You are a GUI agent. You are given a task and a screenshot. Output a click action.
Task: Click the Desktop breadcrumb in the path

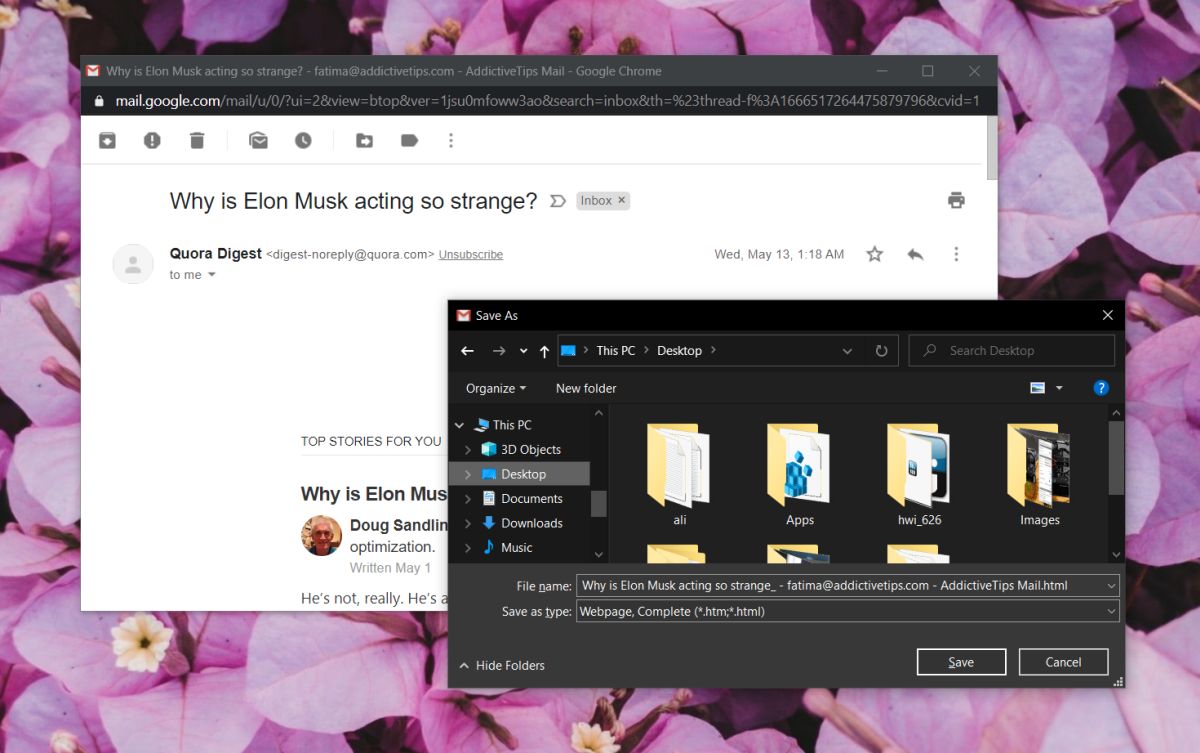pyautogui.click(x=680, y=351)
